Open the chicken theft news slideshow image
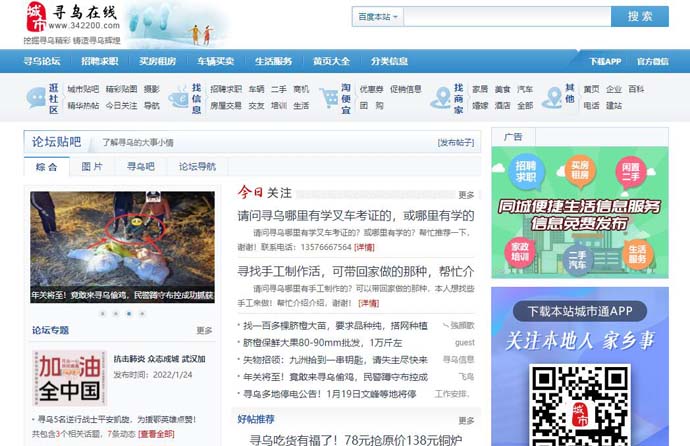 (122, 247)
